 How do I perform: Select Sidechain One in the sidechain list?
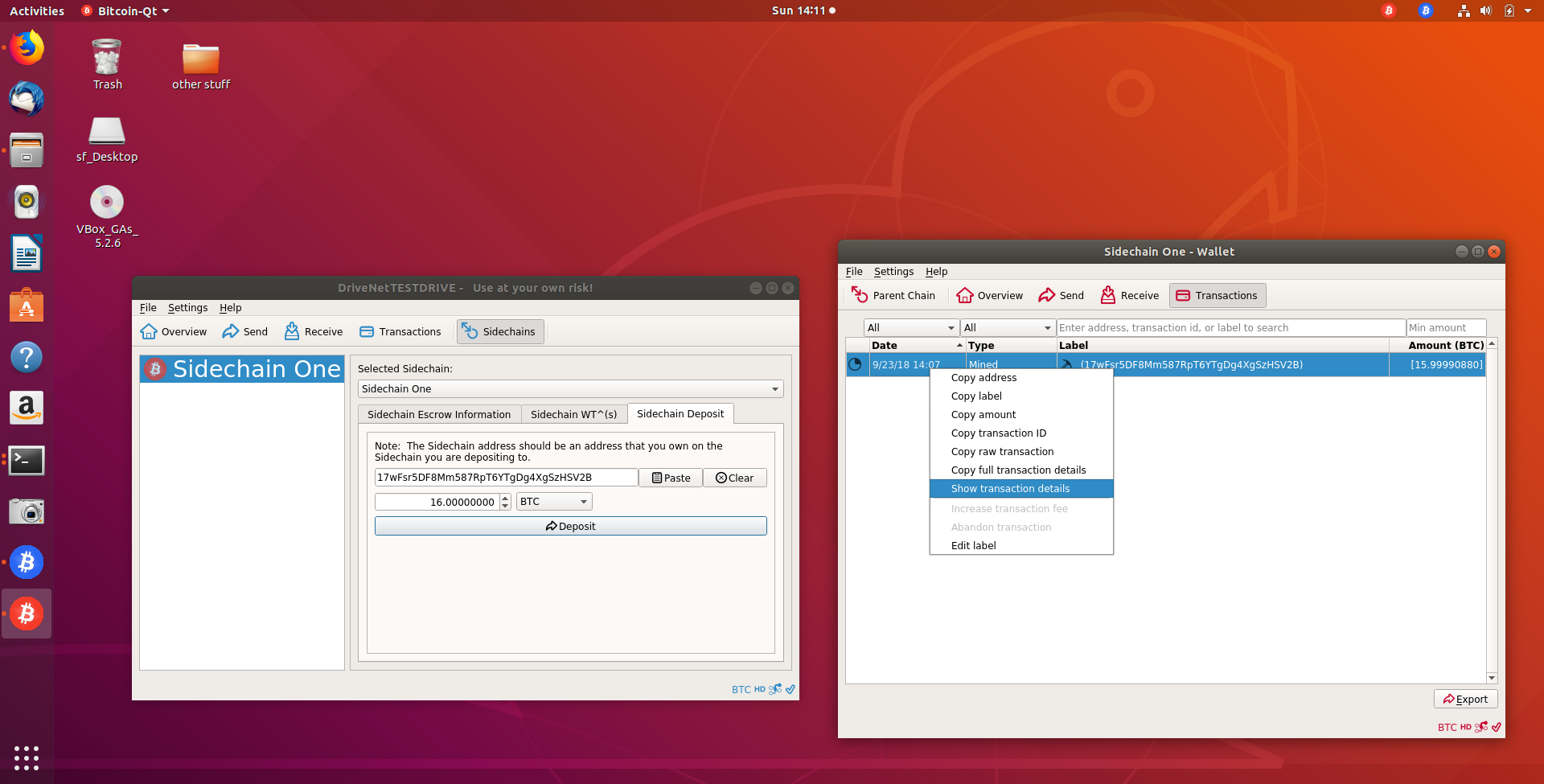tap(242, 369)
